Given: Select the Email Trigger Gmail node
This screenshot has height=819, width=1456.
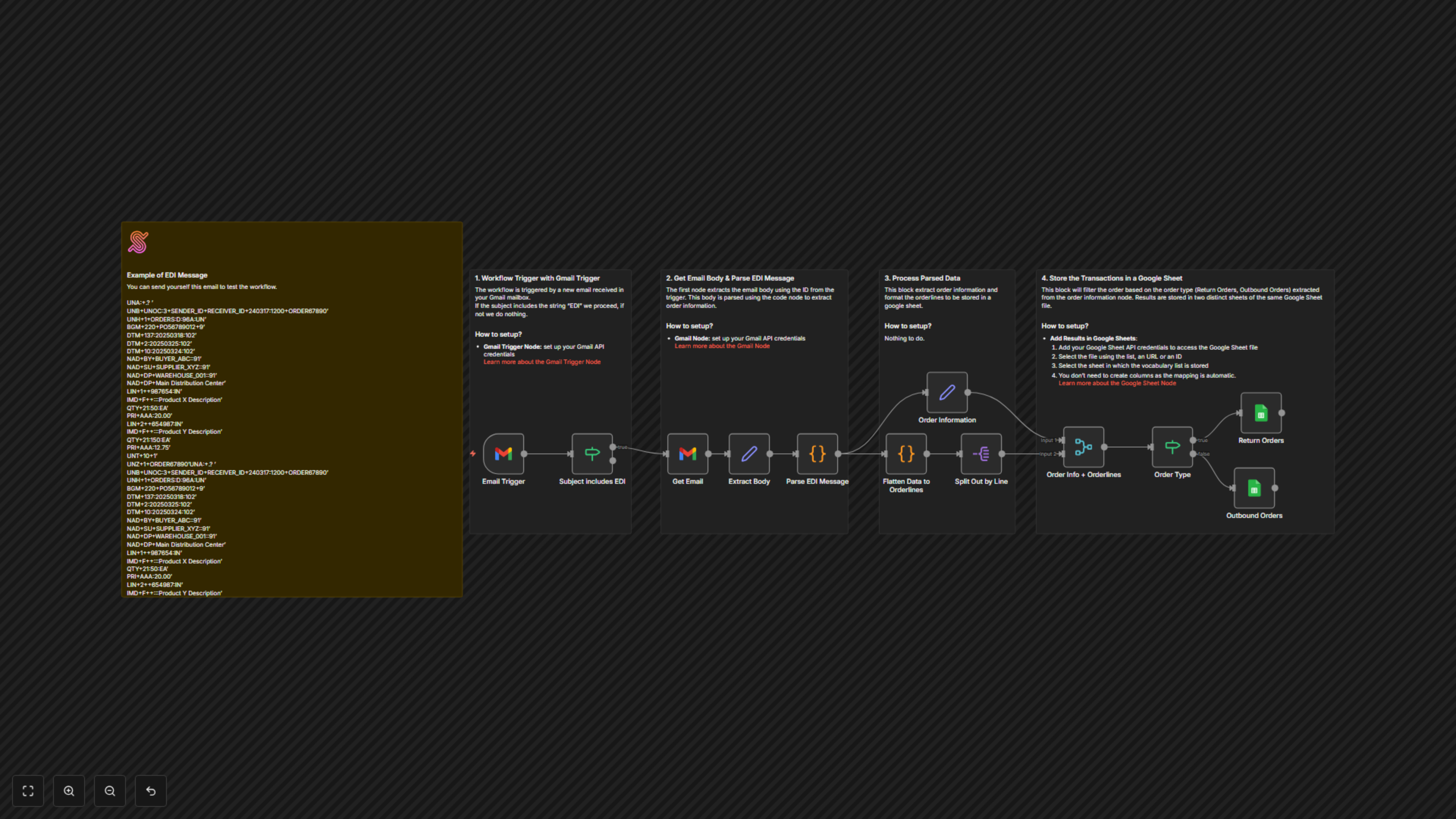Looking at the screenshot, I should tap(503, 453).
